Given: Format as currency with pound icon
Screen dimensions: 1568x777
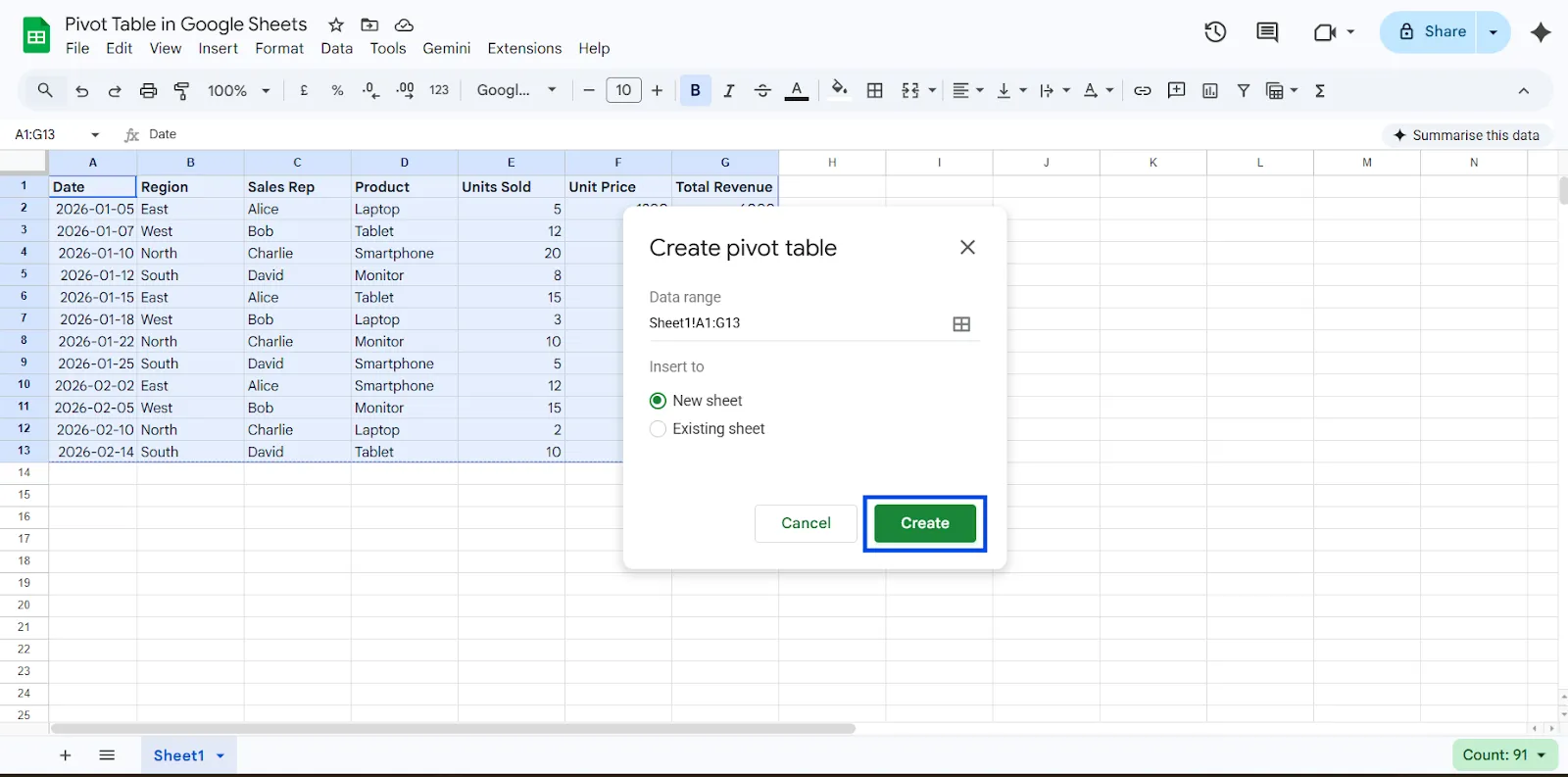Looking at the screenshot, I should (304, 90).
